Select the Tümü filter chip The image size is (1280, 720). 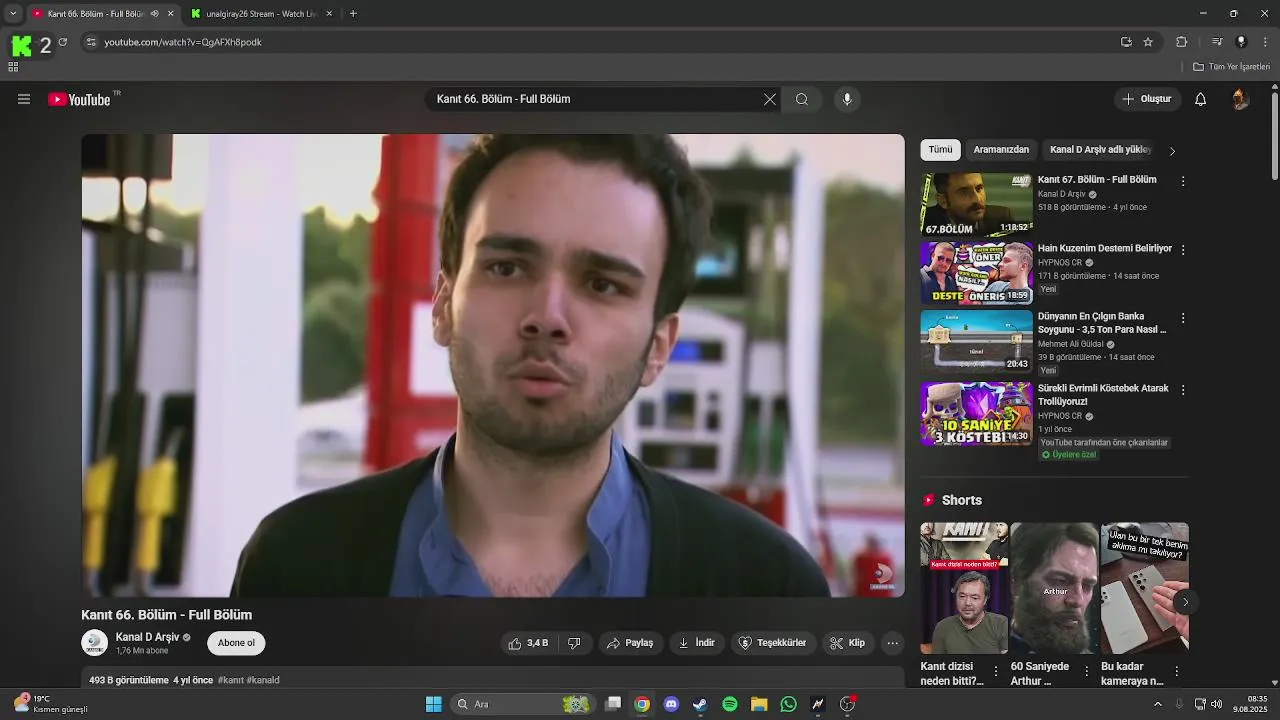pyautogui.click(x=940, y=150)
